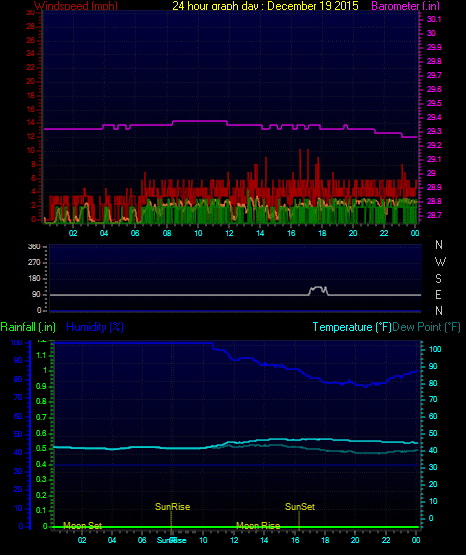Click the Rainfall (.in) legend label
The width and height of the screenshot is (466, 555).
(x=28, y=327)
